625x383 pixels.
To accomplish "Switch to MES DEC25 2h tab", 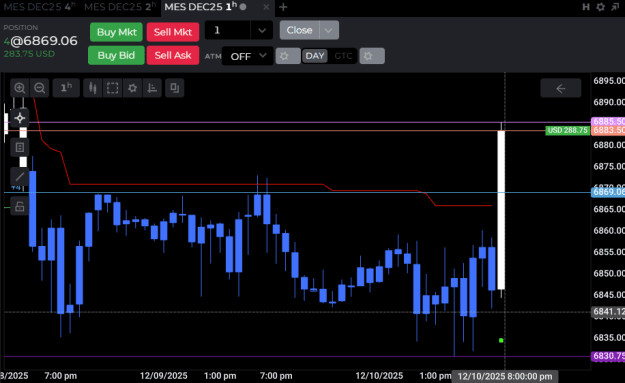I will (x=120, y=7).
